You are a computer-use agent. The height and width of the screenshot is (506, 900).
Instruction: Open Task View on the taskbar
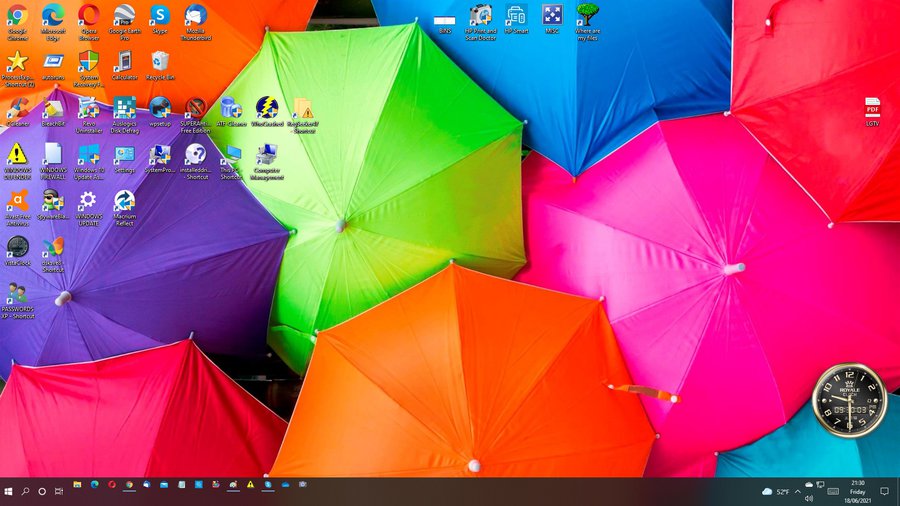click(x=59, y=492)
